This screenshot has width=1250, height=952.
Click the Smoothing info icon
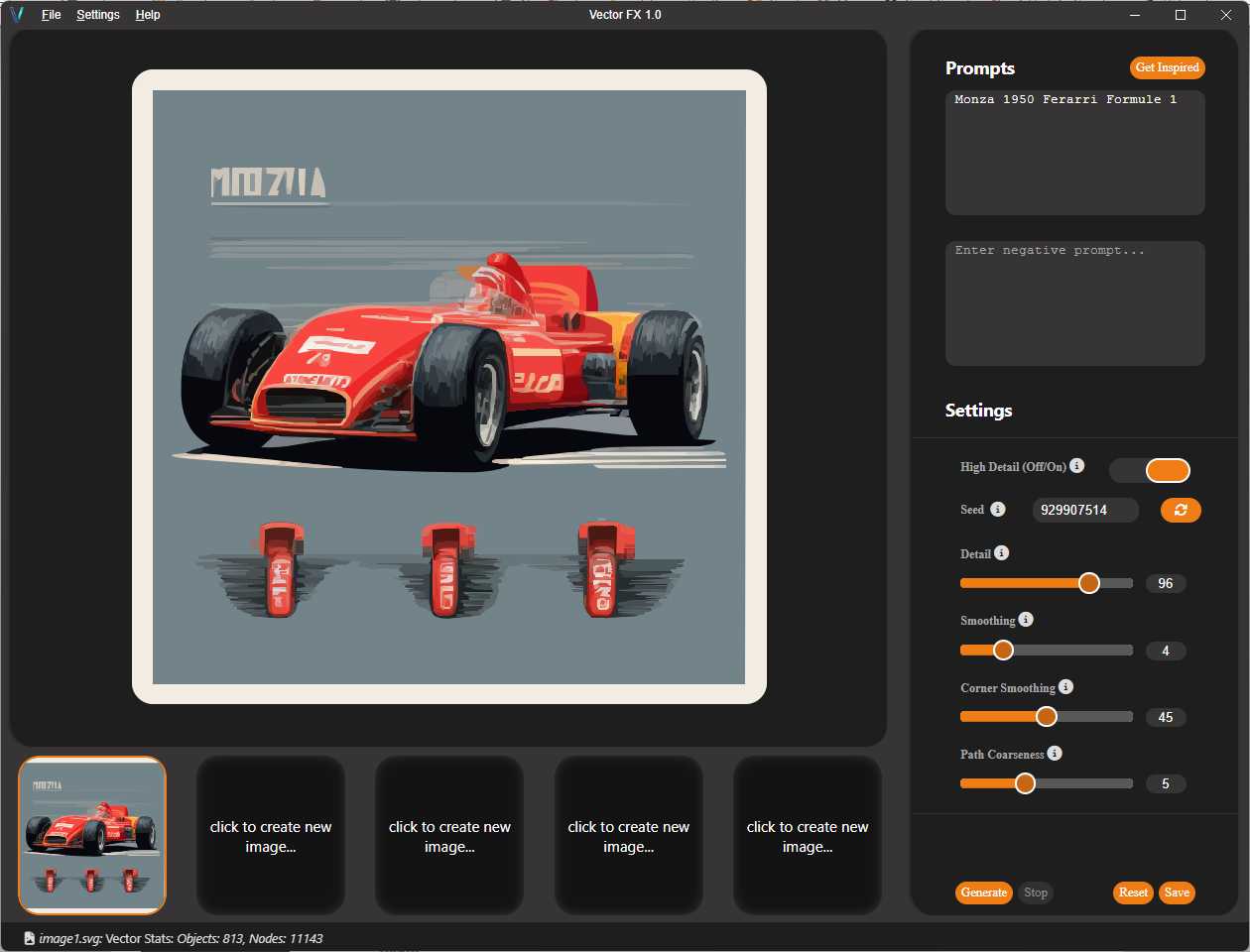(x=1026, y=620)
